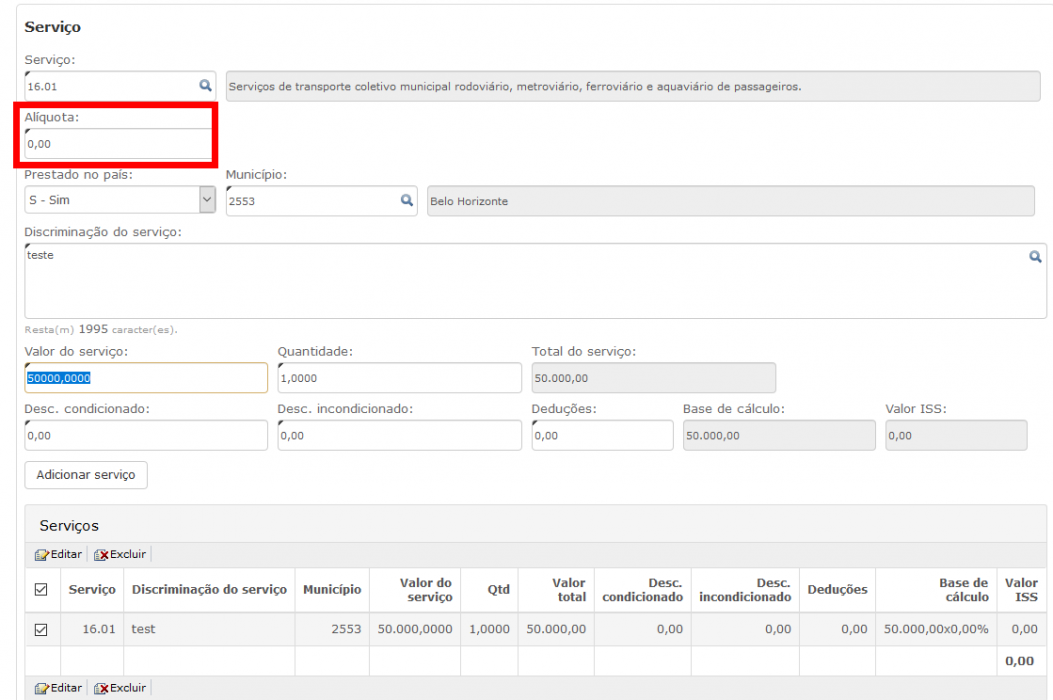Focus the Desc. condicionado field
The image size is (1053, 700).
[x=146, y=435]
